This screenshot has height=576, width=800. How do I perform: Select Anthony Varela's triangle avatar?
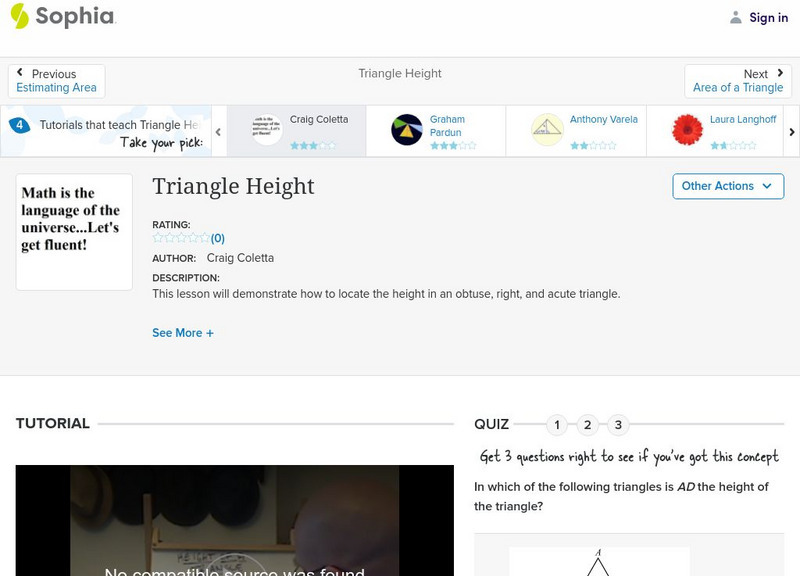pyautogui.click(x=546, y=125)
